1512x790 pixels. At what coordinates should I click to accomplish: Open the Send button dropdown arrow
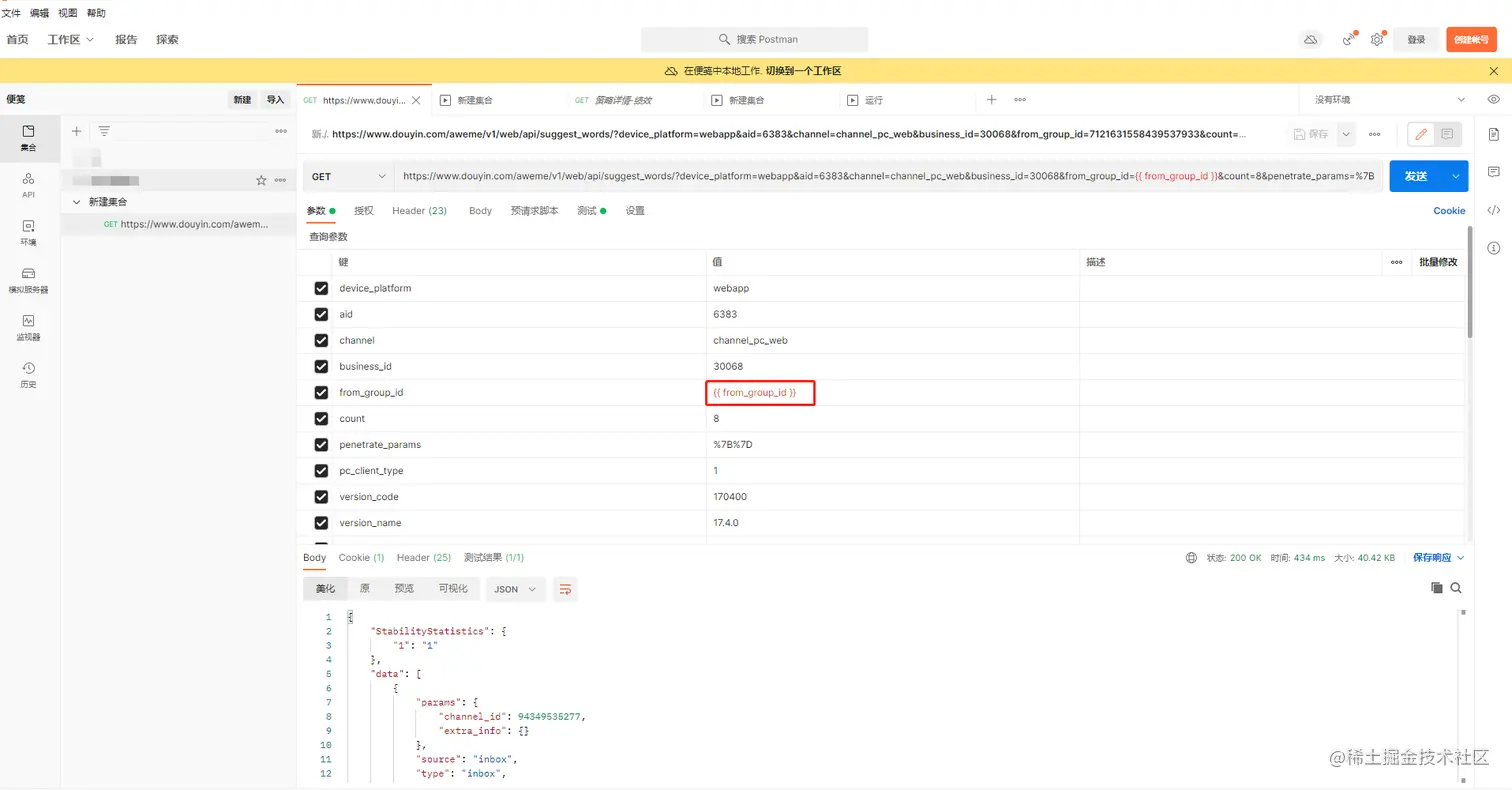point(1455,176)
